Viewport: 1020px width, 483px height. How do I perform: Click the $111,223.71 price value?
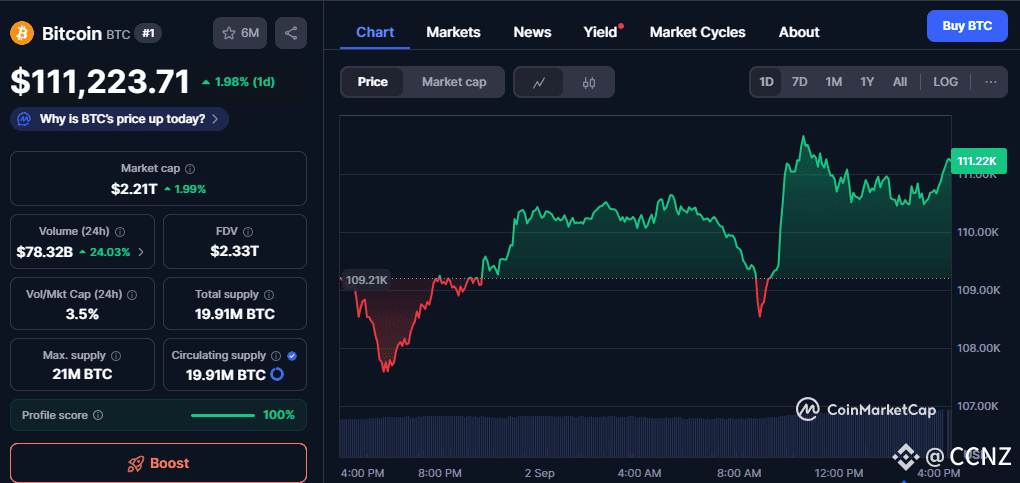click(100, 81)
